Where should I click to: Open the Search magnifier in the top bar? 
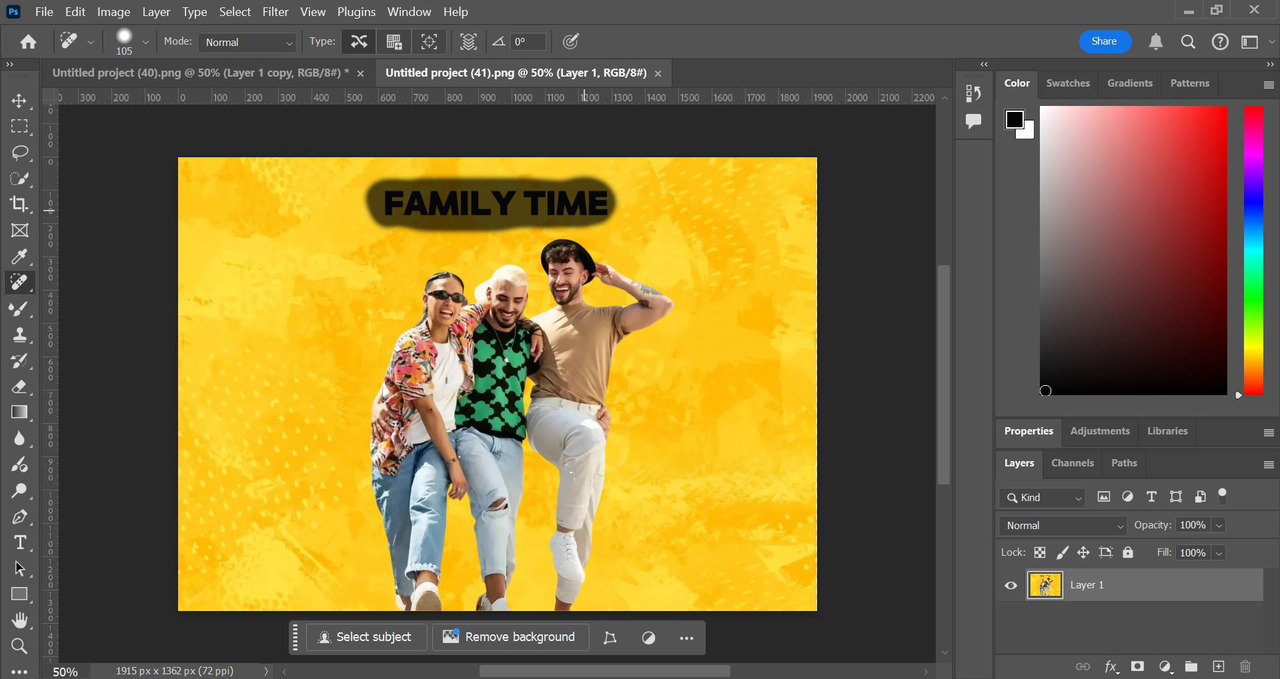coord(1188,42)
